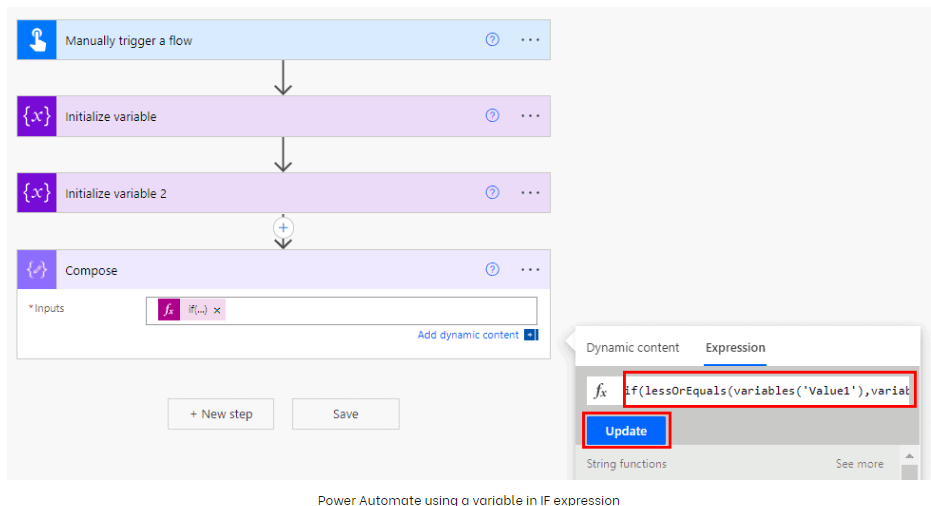Open help for the Initialize variable step
931x506 pixels.
click(x=492, y=116)
